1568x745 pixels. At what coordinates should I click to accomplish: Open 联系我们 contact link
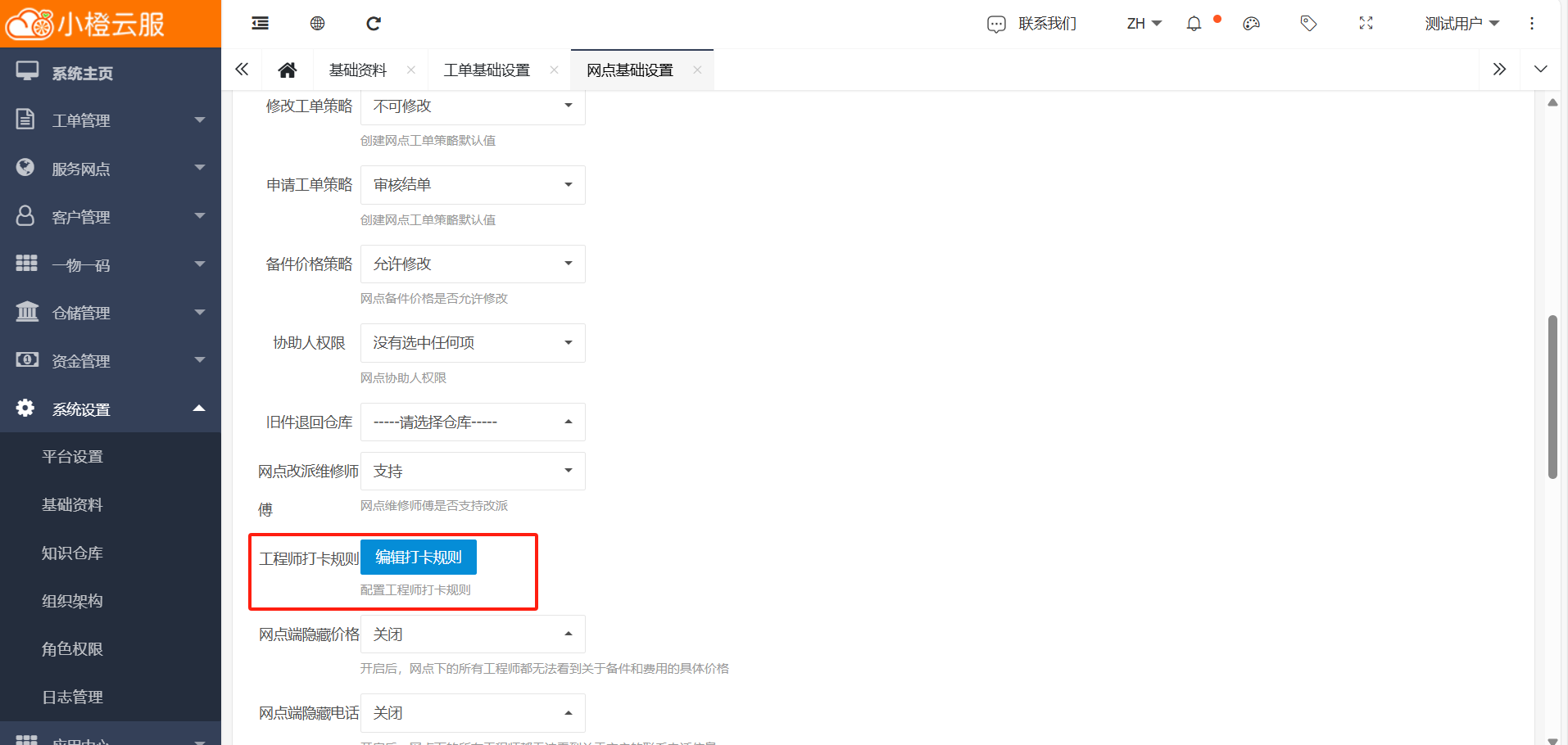coord(1032,24)
